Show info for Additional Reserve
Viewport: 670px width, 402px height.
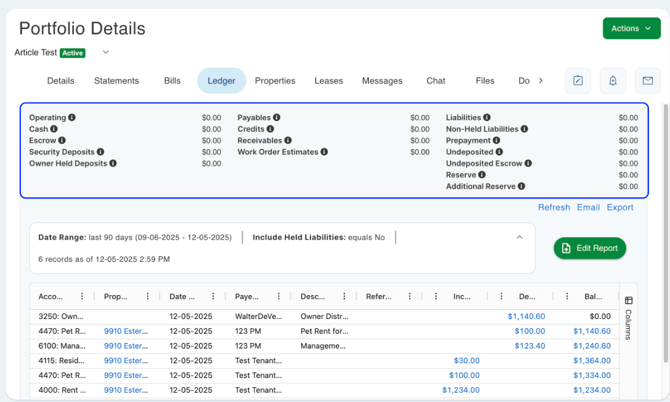point(521,186)
